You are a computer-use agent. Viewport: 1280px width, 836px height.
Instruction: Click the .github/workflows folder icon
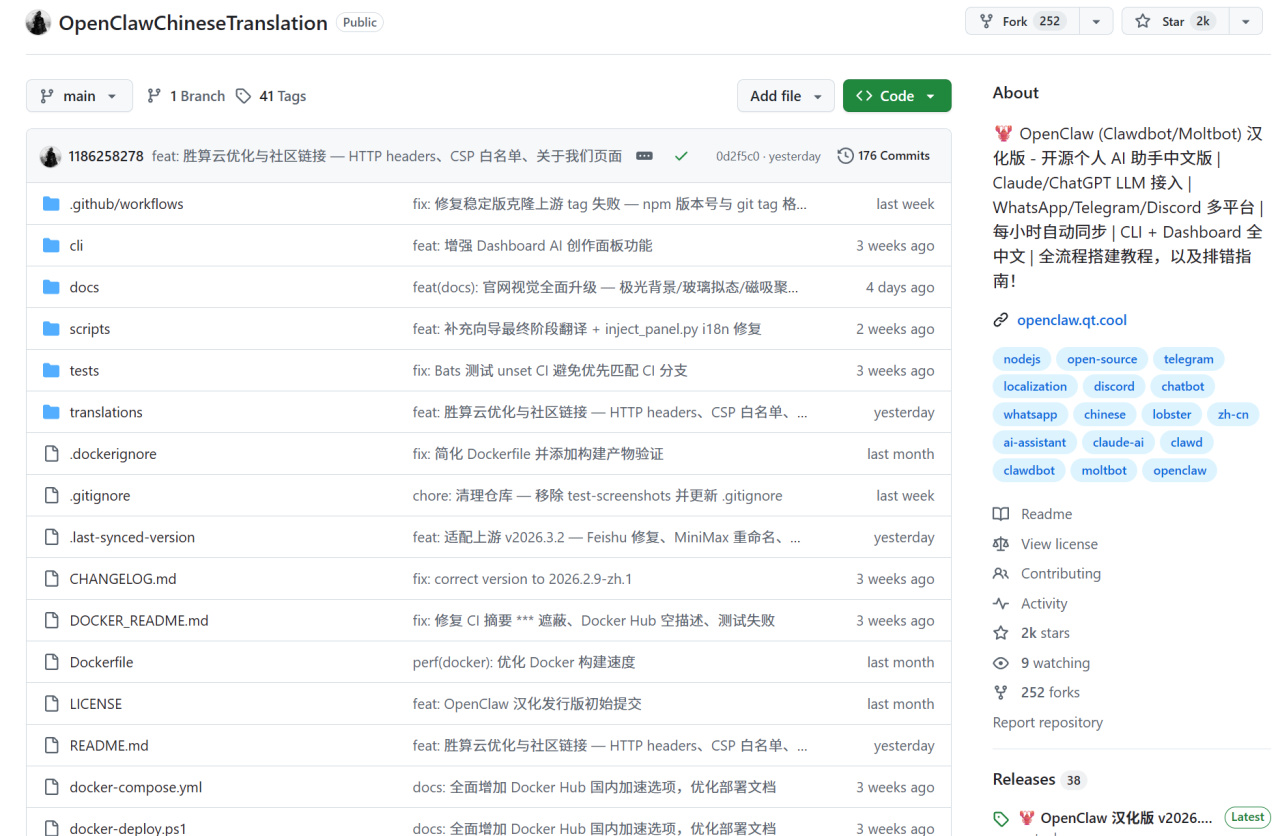pos(52,204)
